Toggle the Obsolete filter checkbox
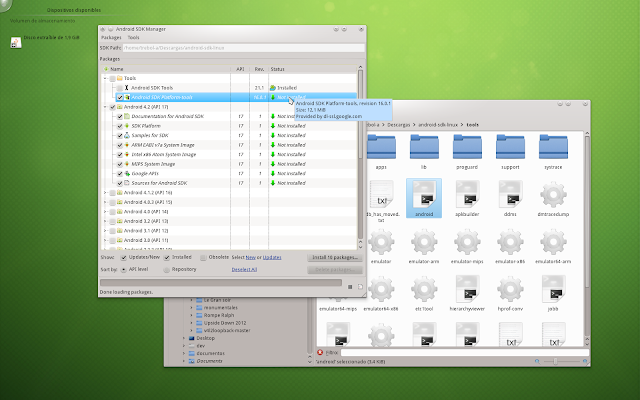The image size is (640, 400). pyautogui.click(x=202, y=257)
